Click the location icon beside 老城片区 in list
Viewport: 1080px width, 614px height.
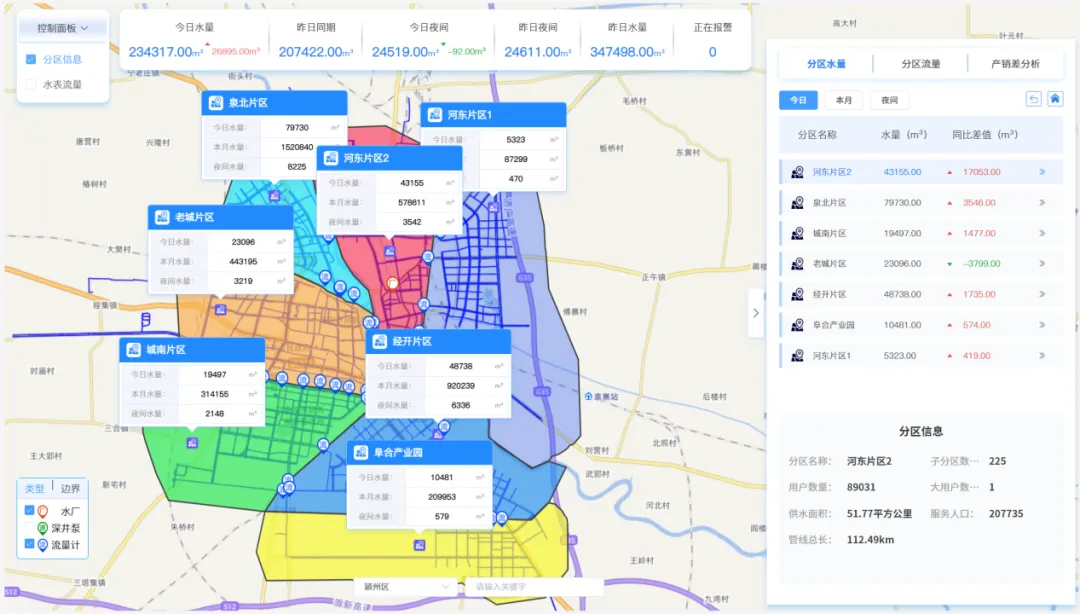pyautogui.click(x=797, y=264)
